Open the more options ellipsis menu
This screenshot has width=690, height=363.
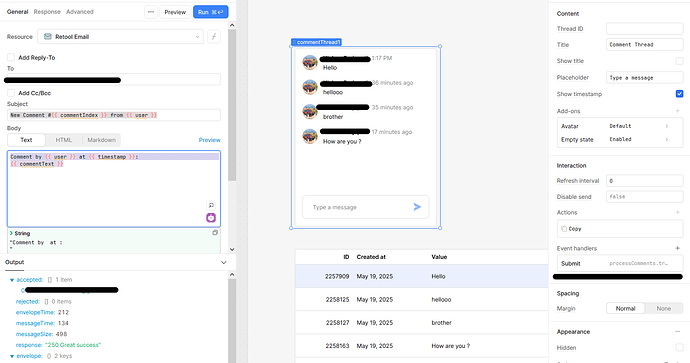coord(151,12)
